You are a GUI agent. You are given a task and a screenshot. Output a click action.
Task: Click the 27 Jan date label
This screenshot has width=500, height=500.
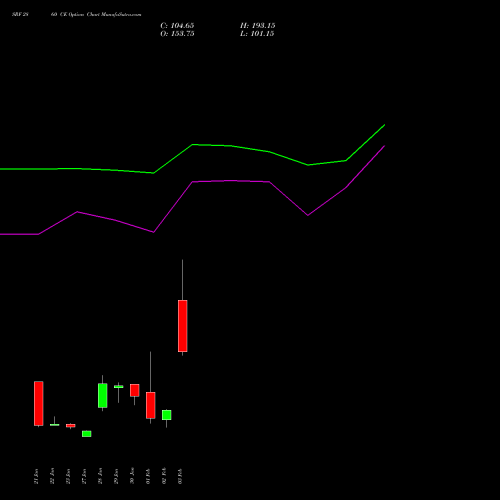coord(84,476)
